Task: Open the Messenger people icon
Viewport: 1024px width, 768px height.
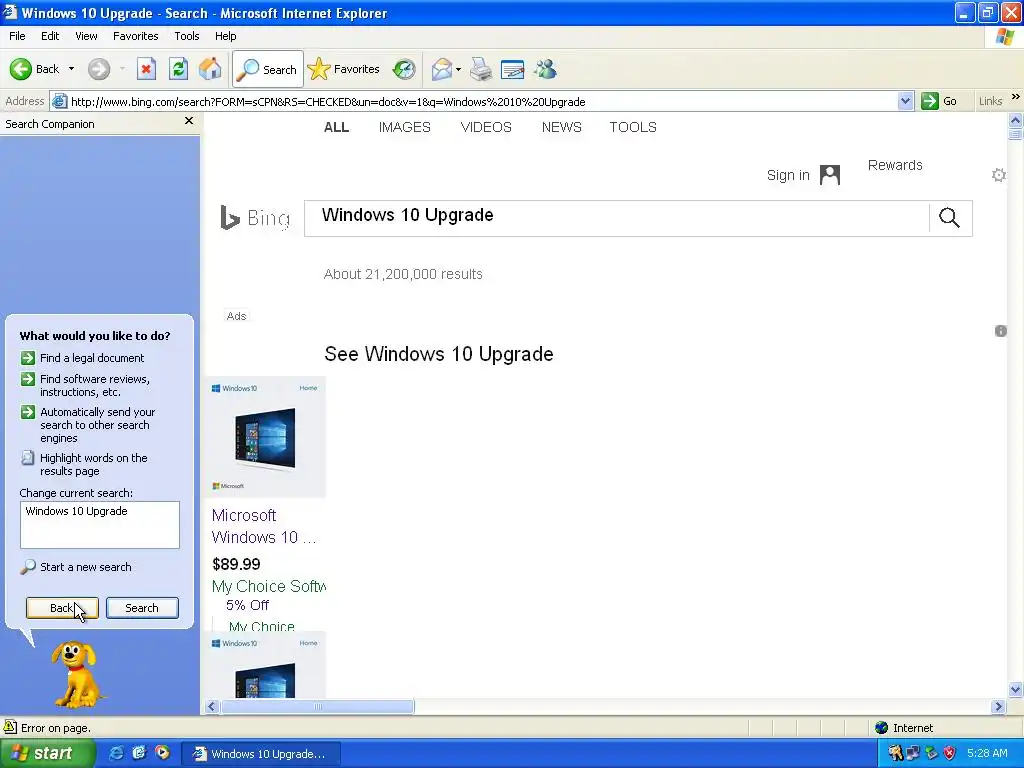Action: [x=545, y=69]
